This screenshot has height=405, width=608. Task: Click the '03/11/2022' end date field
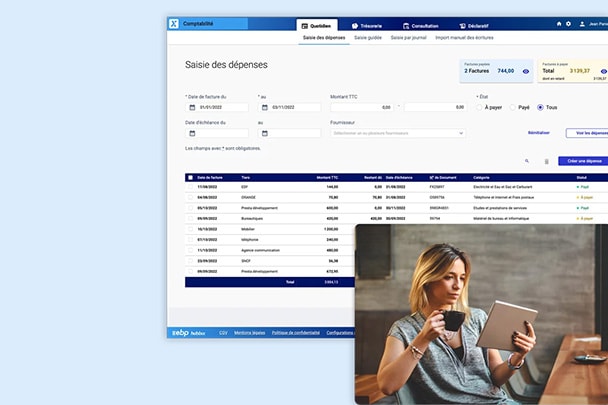(x=289, y=107)
